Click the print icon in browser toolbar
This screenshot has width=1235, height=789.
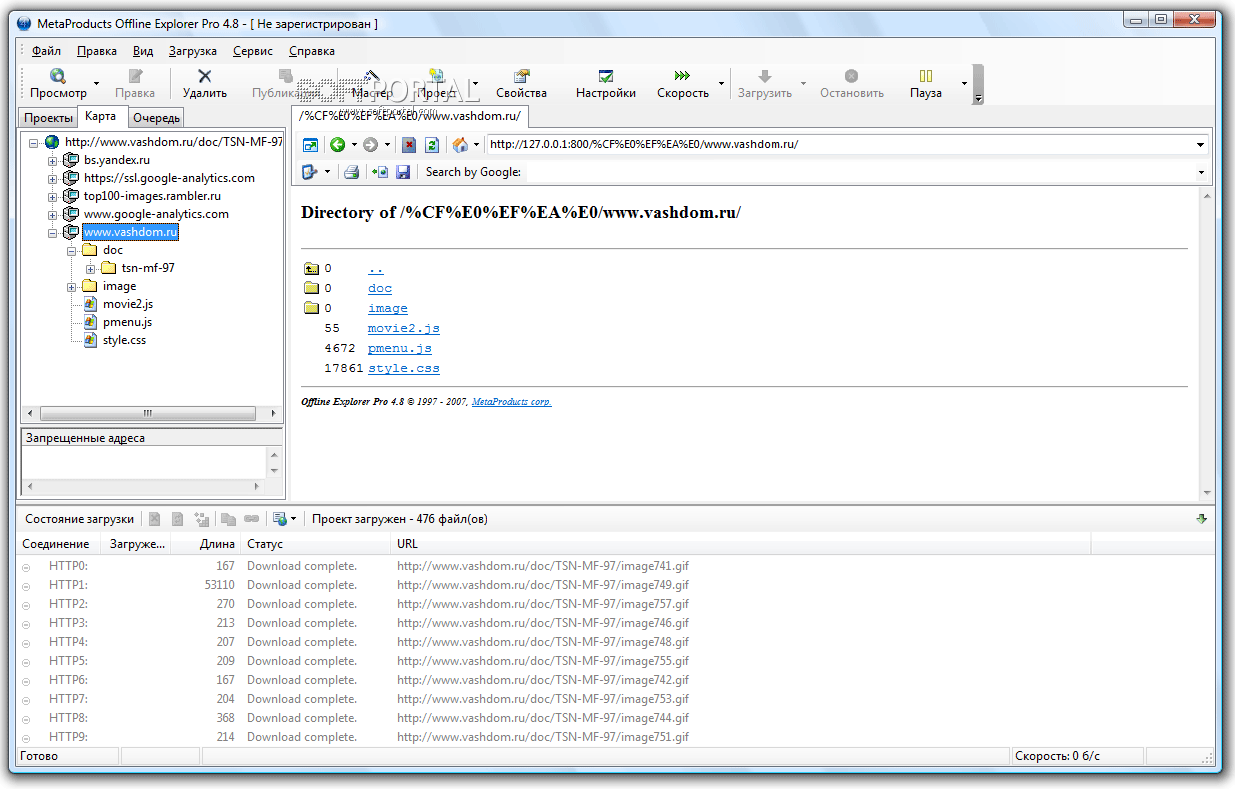coord(352,172)
